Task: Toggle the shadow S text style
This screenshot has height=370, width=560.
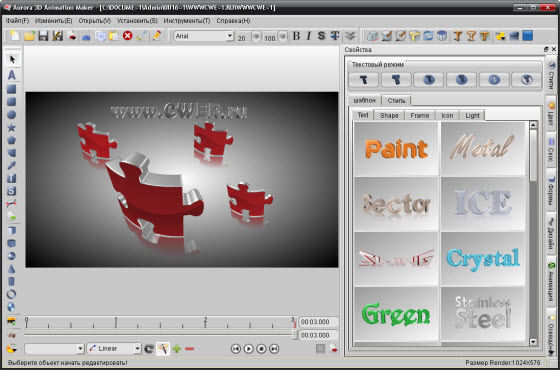Action: [x=321, y=36]
